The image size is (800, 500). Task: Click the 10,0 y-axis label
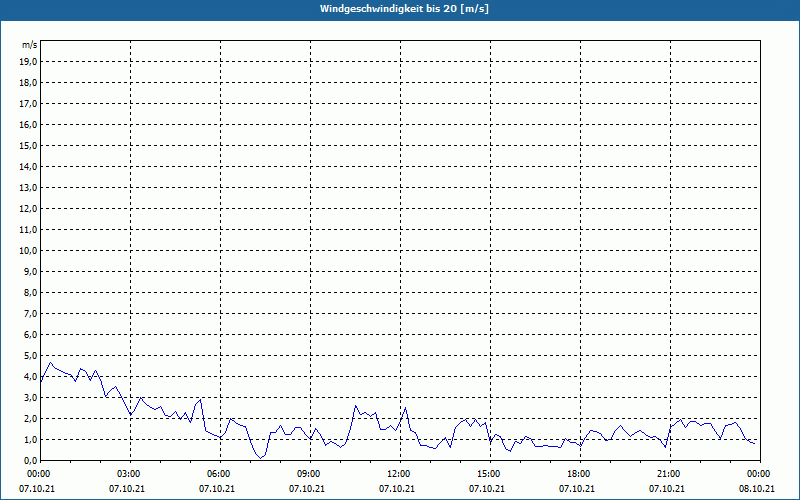[x=28, y=251]
